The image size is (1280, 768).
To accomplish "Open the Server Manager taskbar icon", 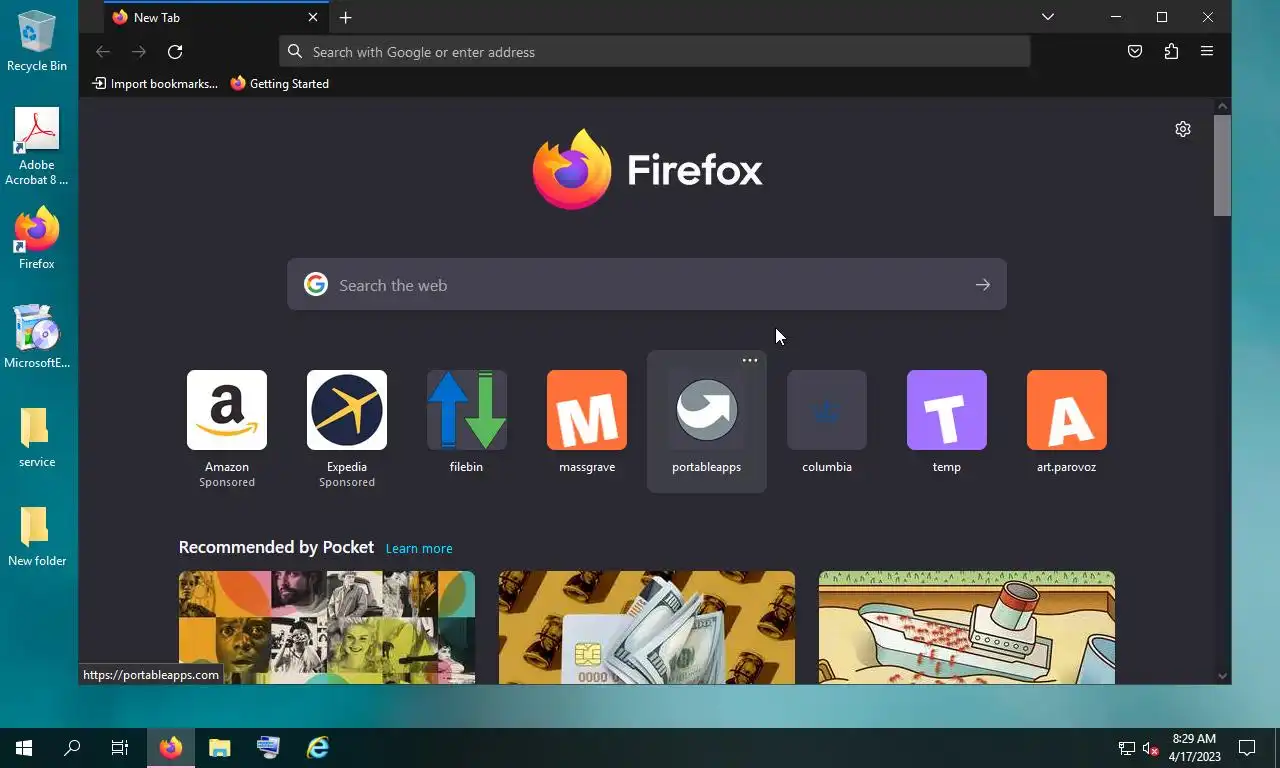I will tap(268, 748).
